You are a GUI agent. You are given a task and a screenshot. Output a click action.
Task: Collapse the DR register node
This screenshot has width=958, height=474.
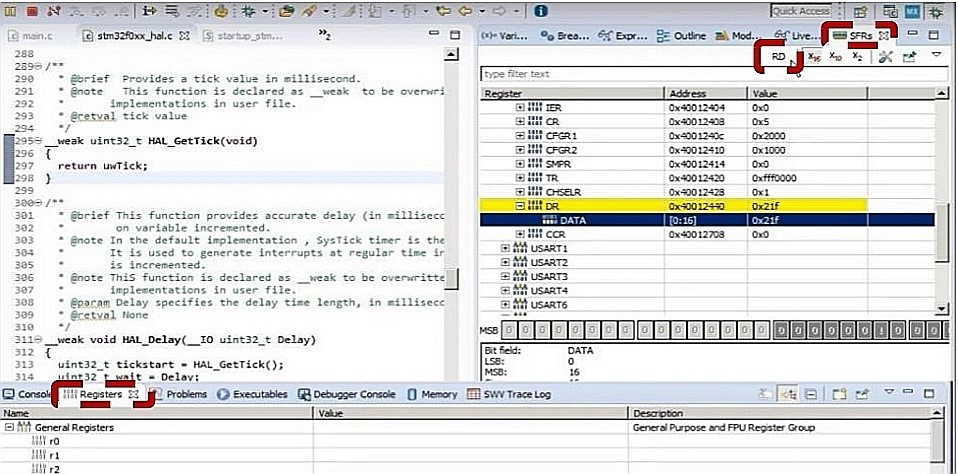520,206
